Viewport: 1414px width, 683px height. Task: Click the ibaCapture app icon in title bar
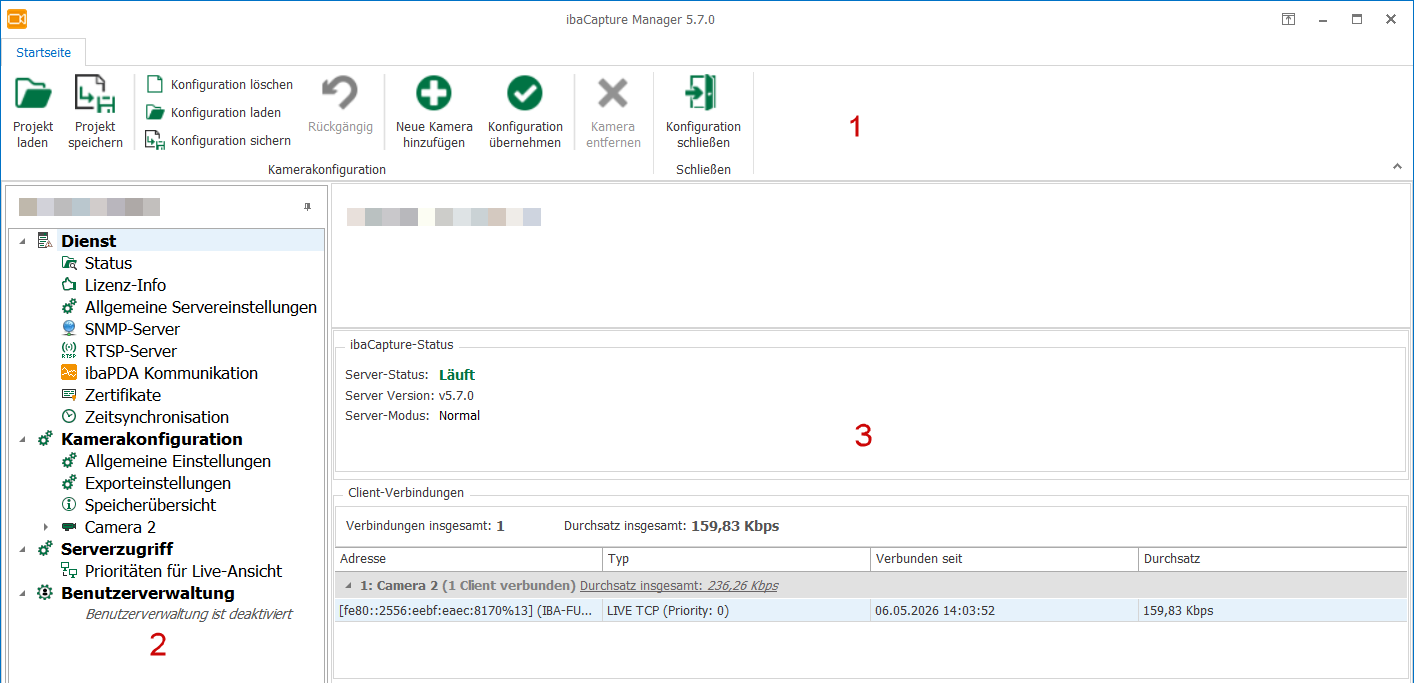(x=17, y=19)
